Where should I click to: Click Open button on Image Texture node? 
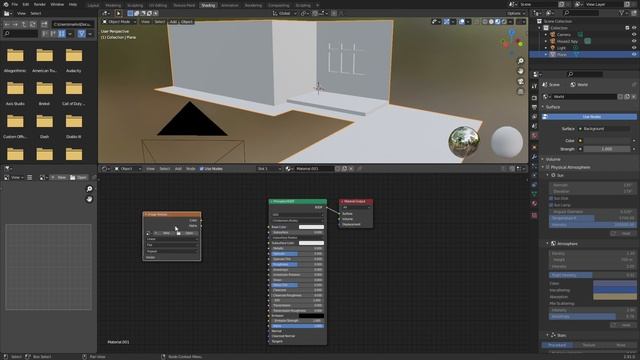[x=187, y=233]
